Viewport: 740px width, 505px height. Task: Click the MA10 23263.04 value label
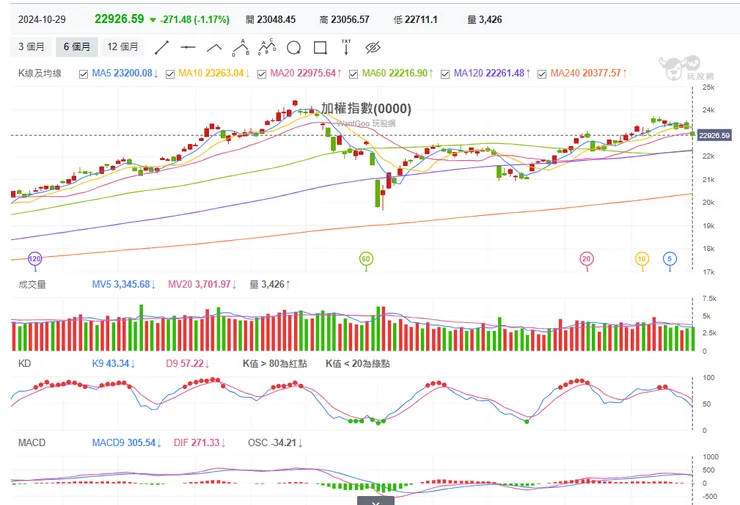pyautogui.click(x=214, y=73)
